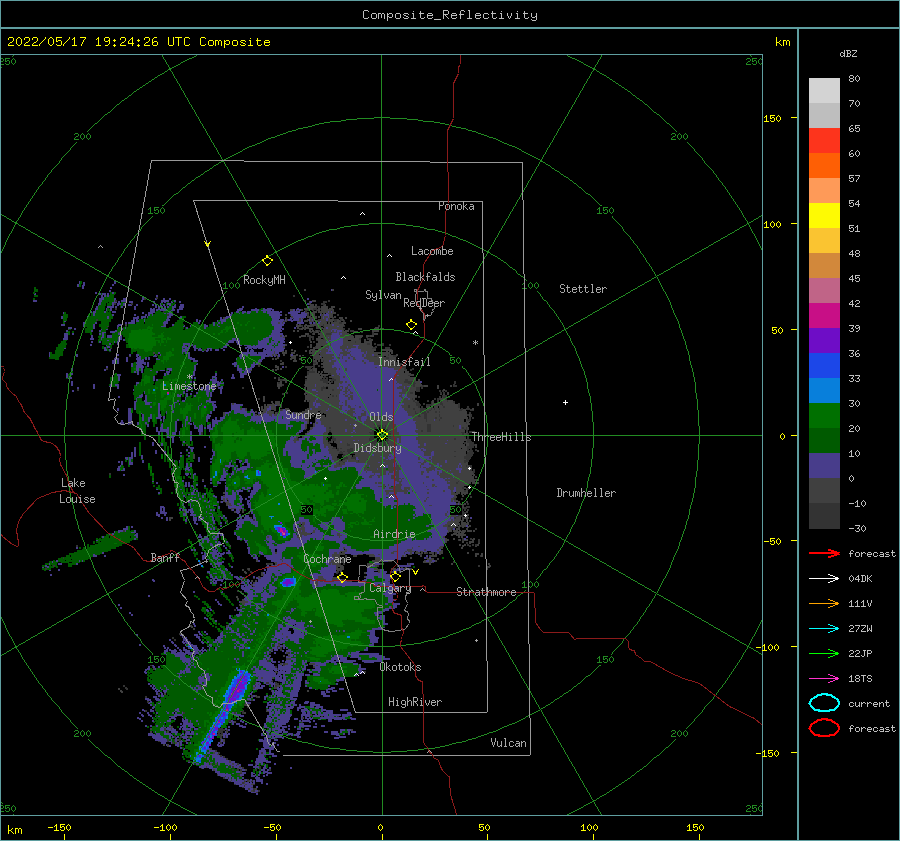Select the -10 dBZ dark gray swatch
Screen dimensions: 900x841
click(824, 515)
